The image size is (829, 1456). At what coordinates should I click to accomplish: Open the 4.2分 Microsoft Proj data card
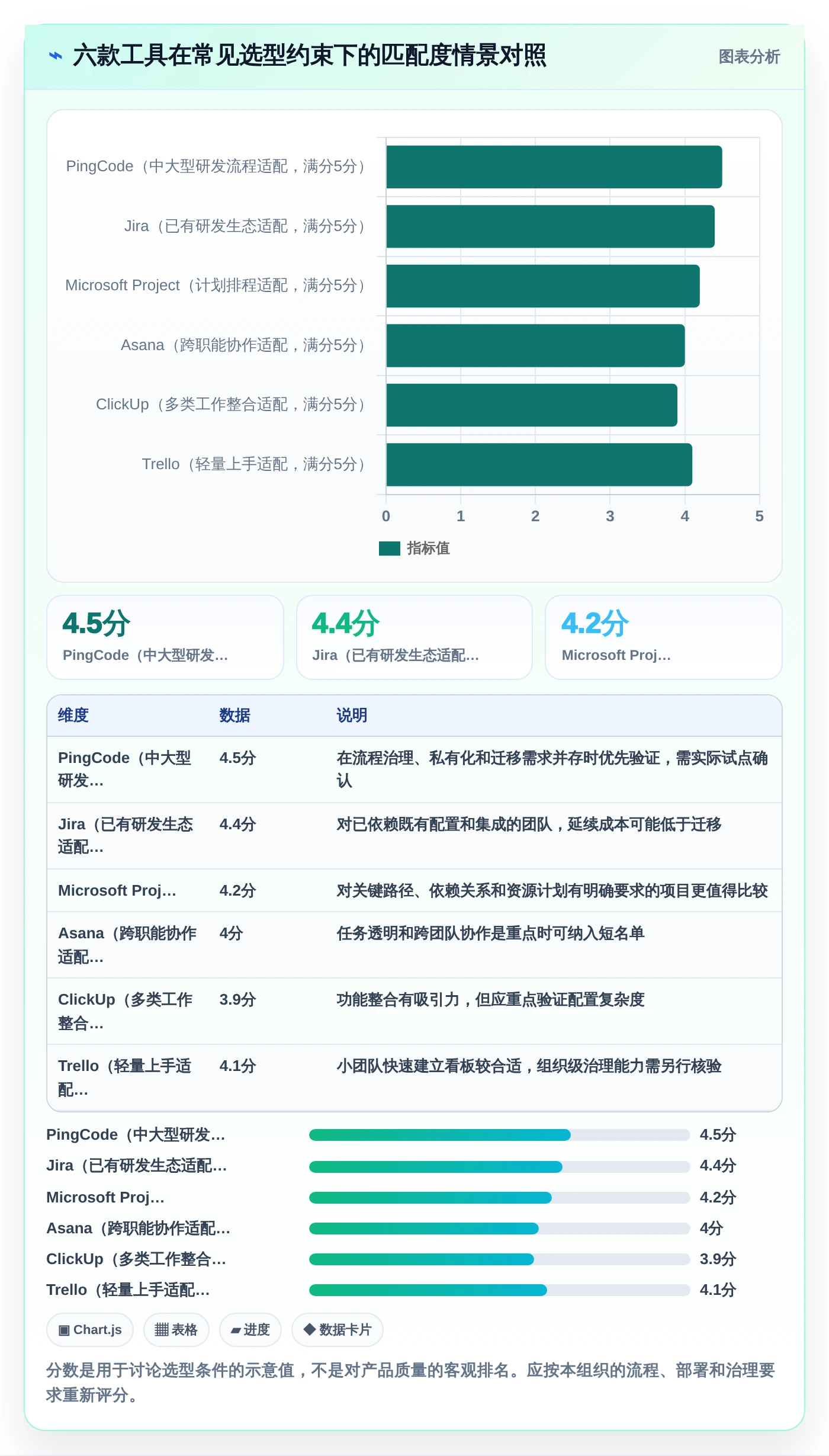tap(664, 637)
